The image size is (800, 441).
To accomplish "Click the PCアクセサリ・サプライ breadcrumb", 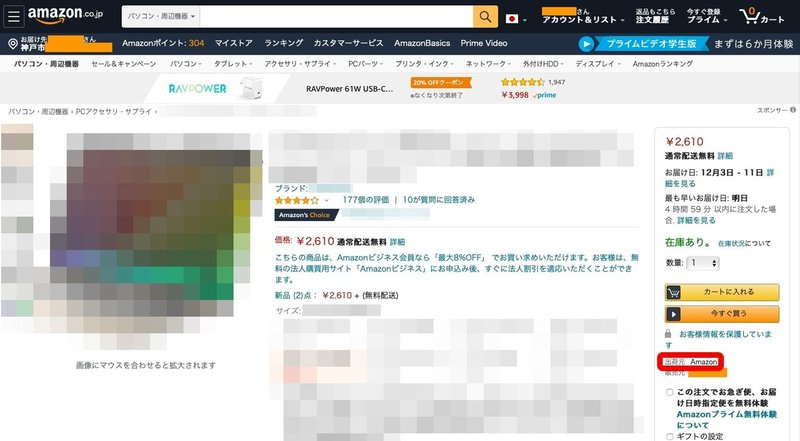I will [x=113, y=111].
